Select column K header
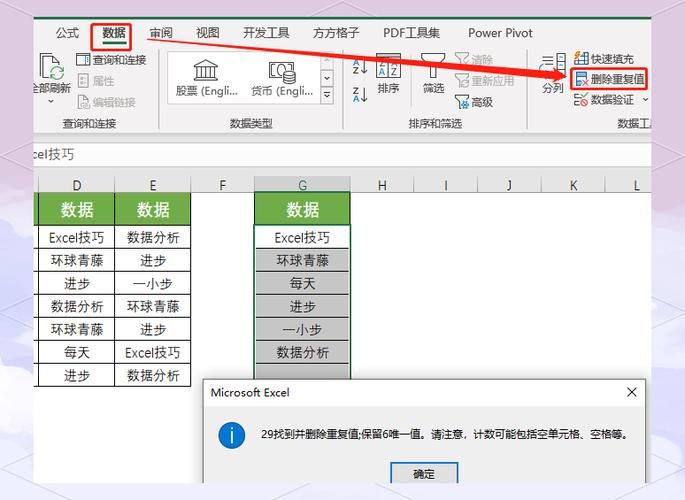The width and height of the screenshot is (685, 500). [x=573, y=185]
